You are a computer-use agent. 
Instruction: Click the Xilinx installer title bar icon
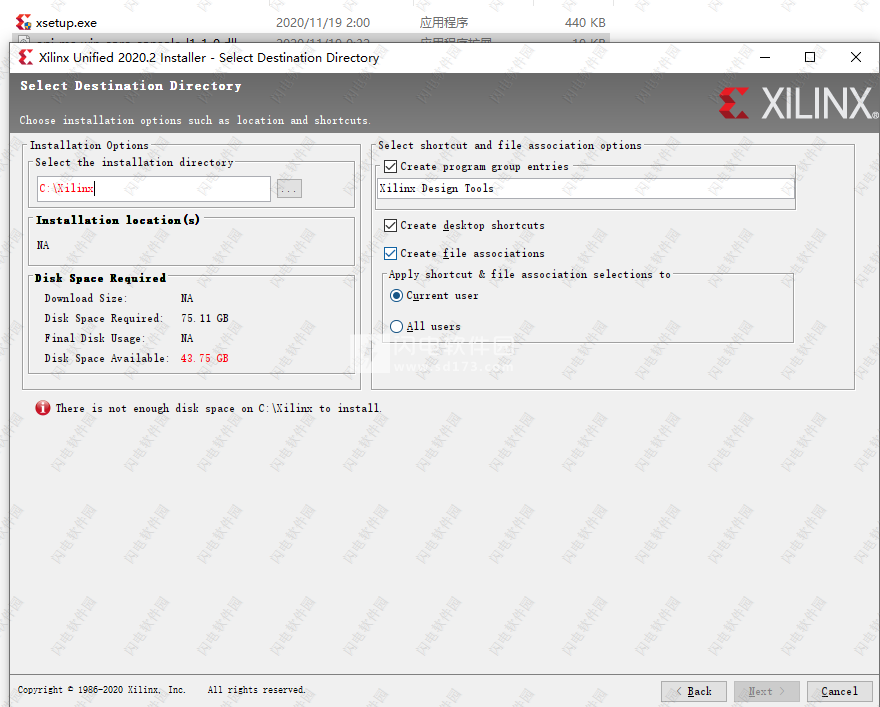tap(25, 57)
